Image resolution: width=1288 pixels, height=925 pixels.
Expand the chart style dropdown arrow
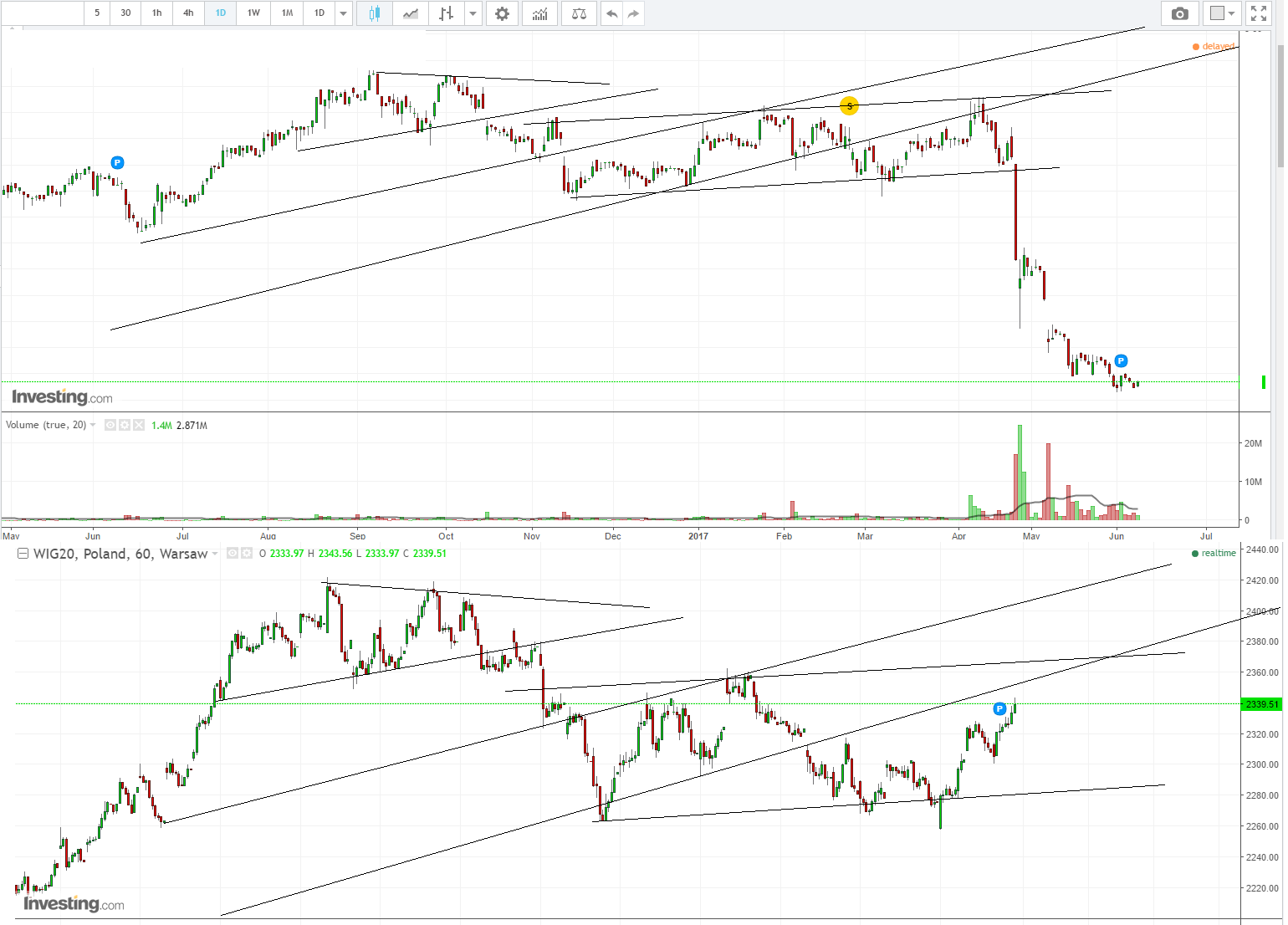(473, 13)
